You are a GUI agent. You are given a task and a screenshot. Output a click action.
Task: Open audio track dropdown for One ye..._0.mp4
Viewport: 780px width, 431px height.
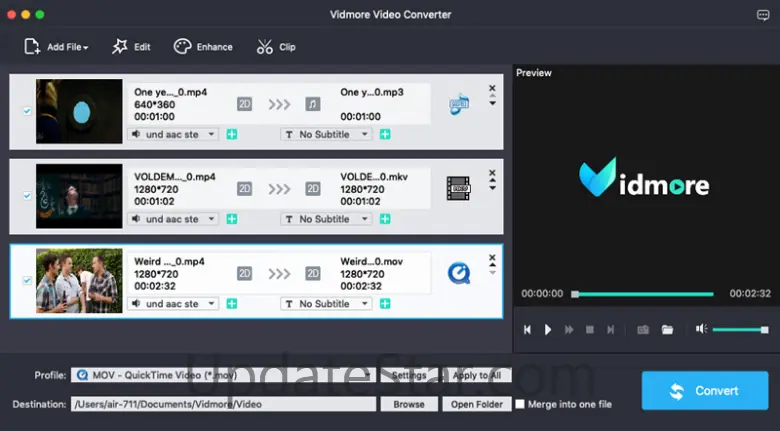(x=173, y=134)
